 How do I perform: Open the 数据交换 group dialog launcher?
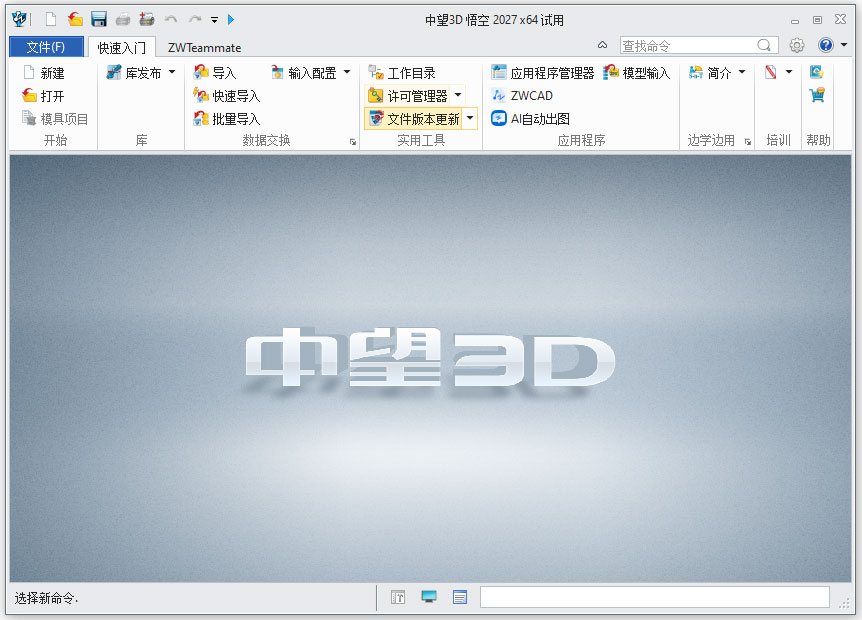pos(353,142)
